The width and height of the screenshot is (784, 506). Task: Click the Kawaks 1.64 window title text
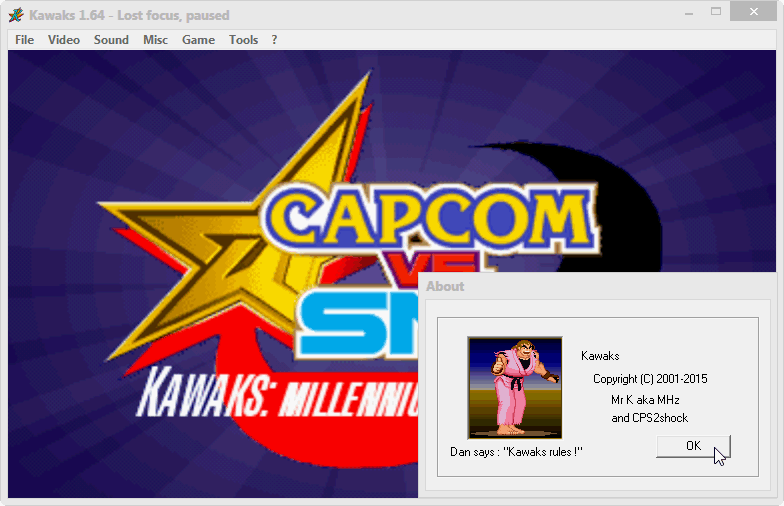click(x=129, y=16)
